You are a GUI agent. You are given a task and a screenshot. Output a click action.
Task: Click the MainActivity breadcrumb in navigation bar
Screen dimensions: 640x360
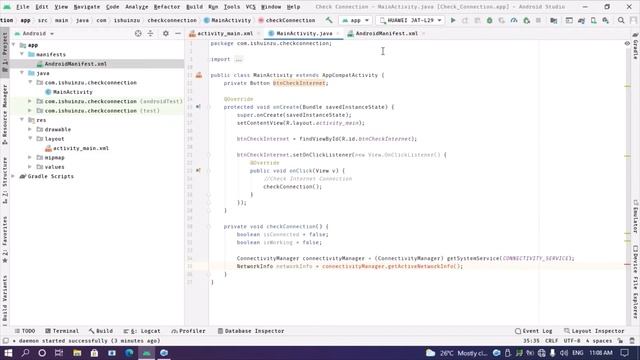[227, 20]
